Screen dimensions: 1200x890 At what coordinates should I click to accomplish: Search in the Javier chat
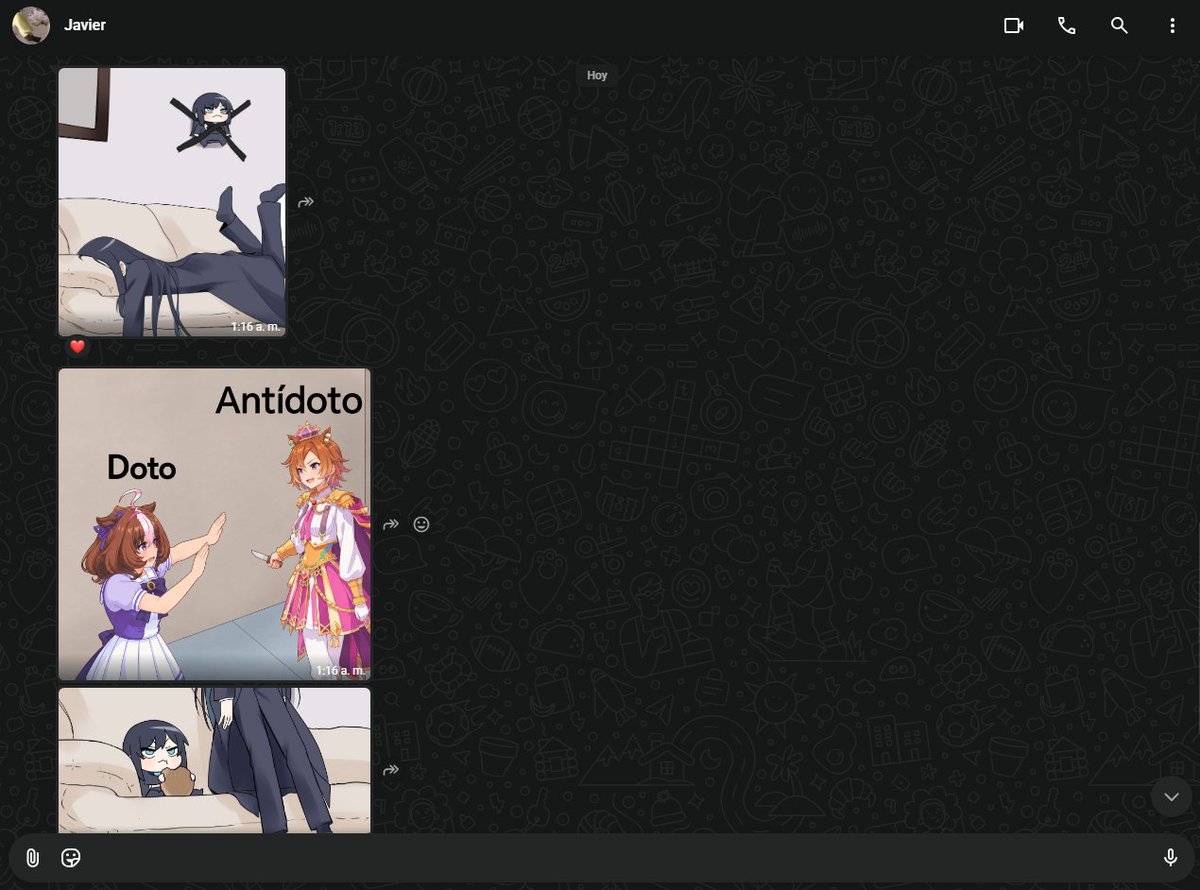[1119, 26]
